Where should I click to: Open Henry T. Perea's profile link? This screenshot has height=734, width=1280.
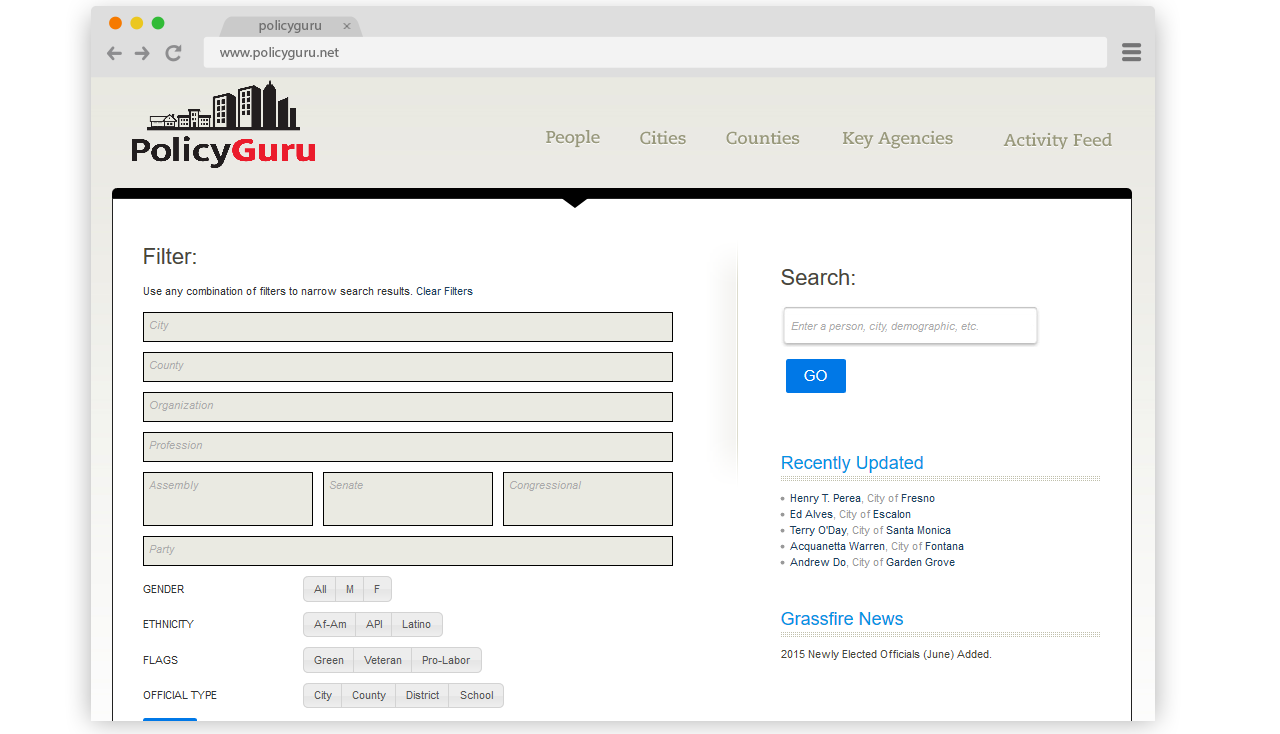pos(825,498)
